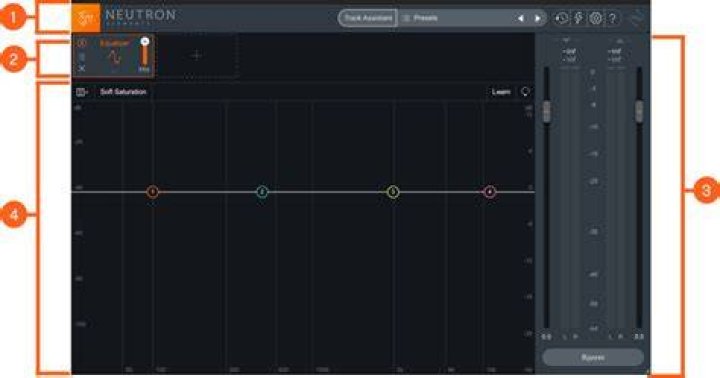Screen dimensions: 720x378
Task: Click the Bypass button
Action: [x=593, y=357]
